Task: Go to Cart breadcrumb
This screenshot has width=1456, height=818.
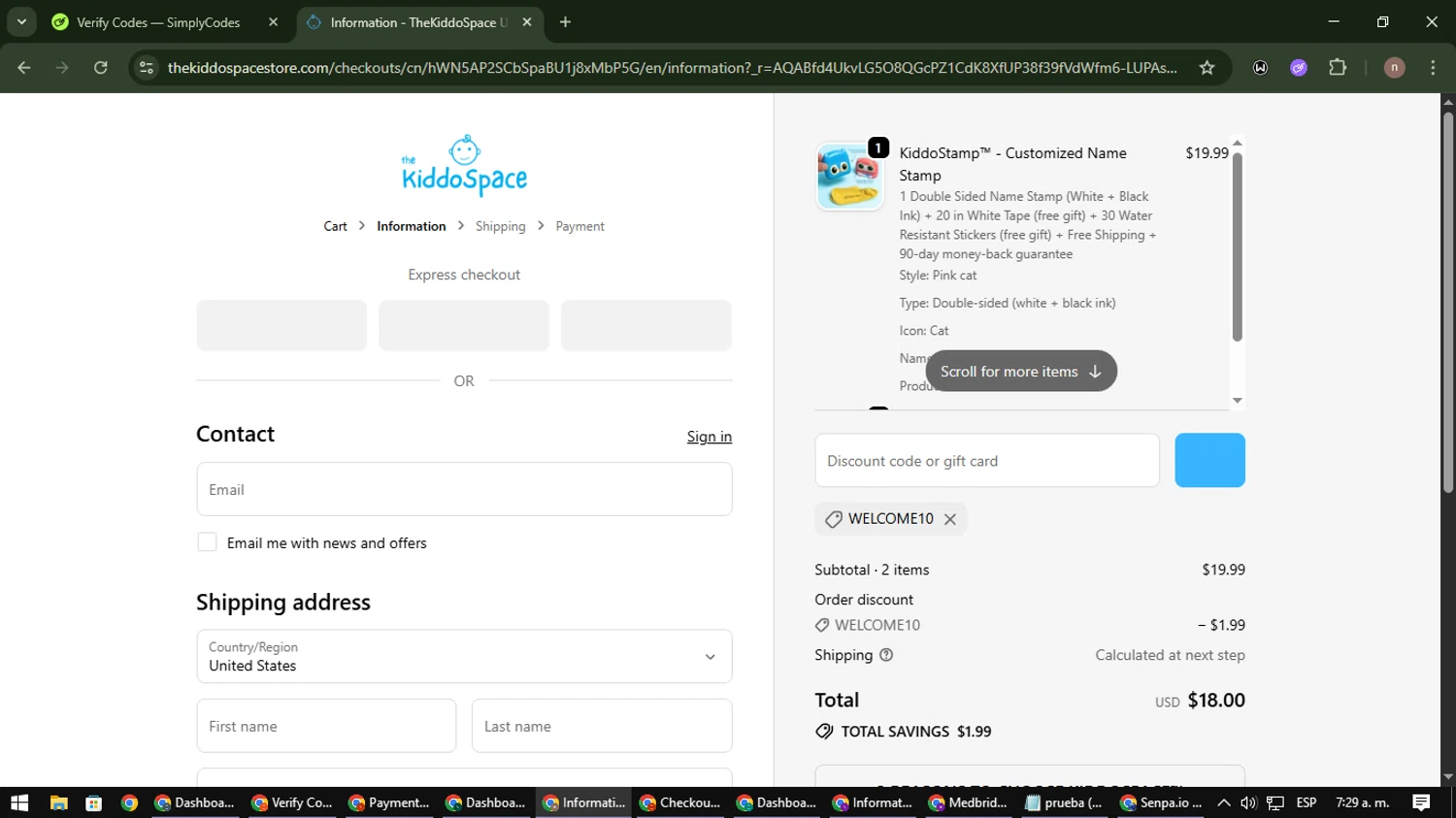Action: click(x=335, y=226)
